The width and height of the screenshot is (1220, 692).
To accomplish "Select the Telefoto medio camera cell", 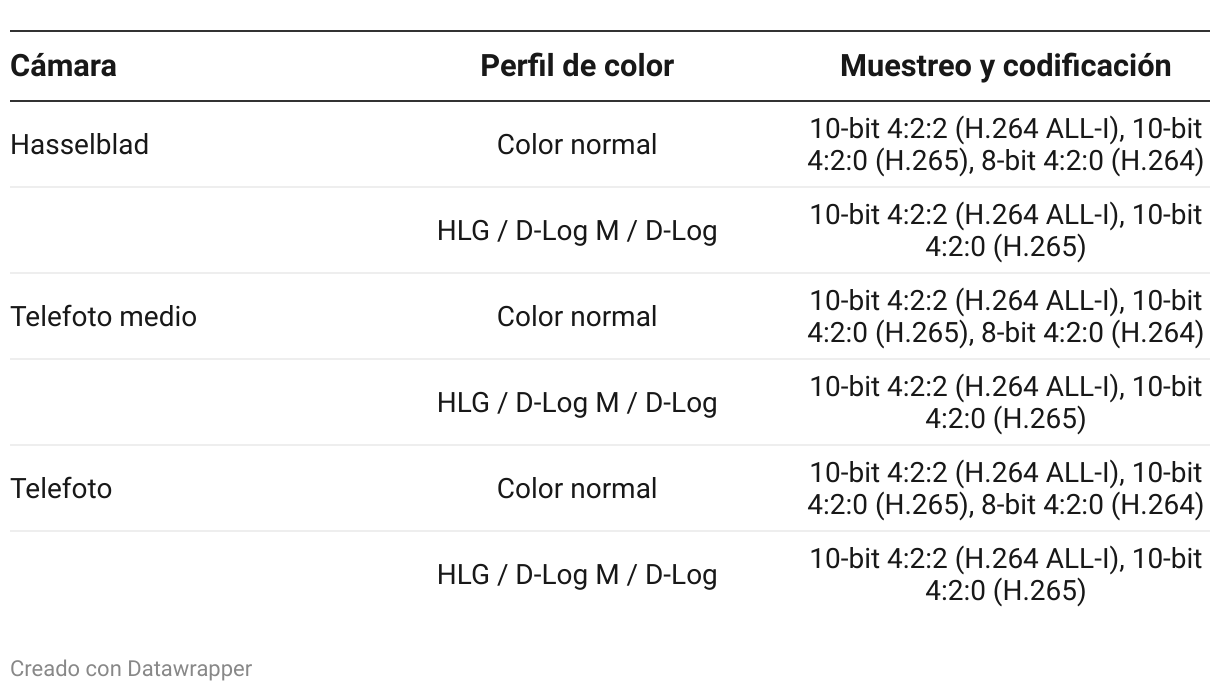I will click(103, 317).
